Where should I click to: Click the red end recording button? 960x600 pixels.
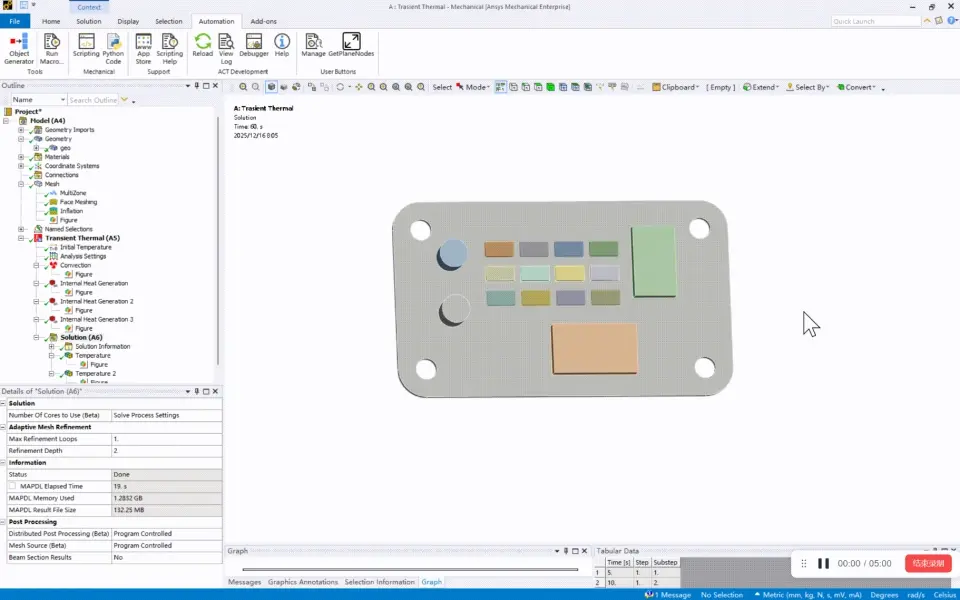pyautogui.click(x=928, y=563)
